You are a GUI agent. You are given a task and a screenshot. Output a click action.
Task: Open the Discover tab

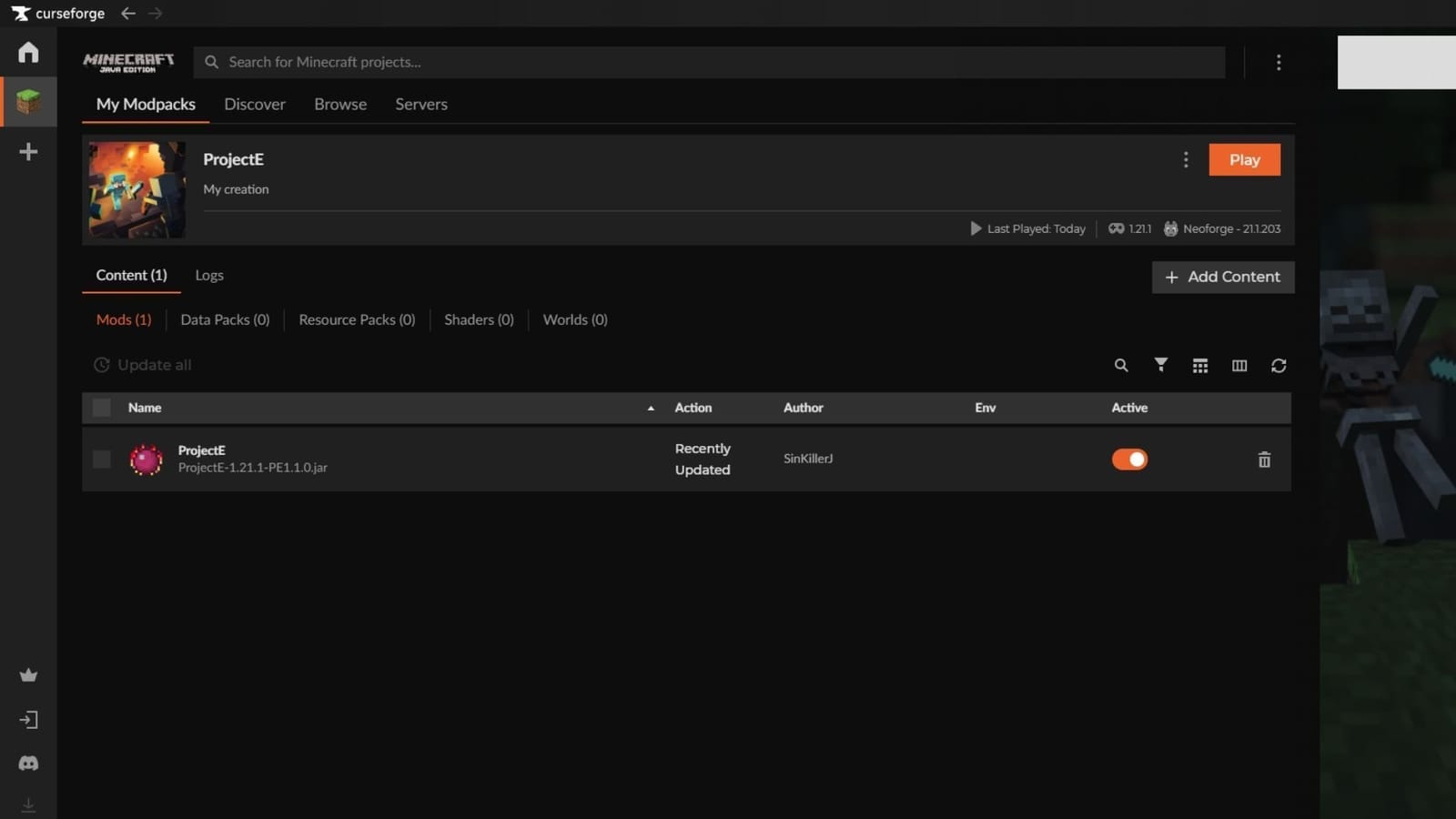255,104
